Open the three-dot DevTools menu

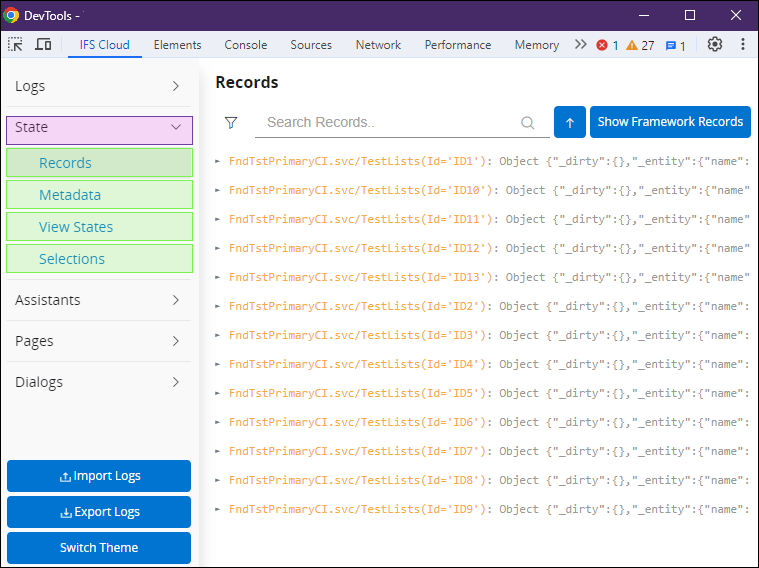[743, 45]
